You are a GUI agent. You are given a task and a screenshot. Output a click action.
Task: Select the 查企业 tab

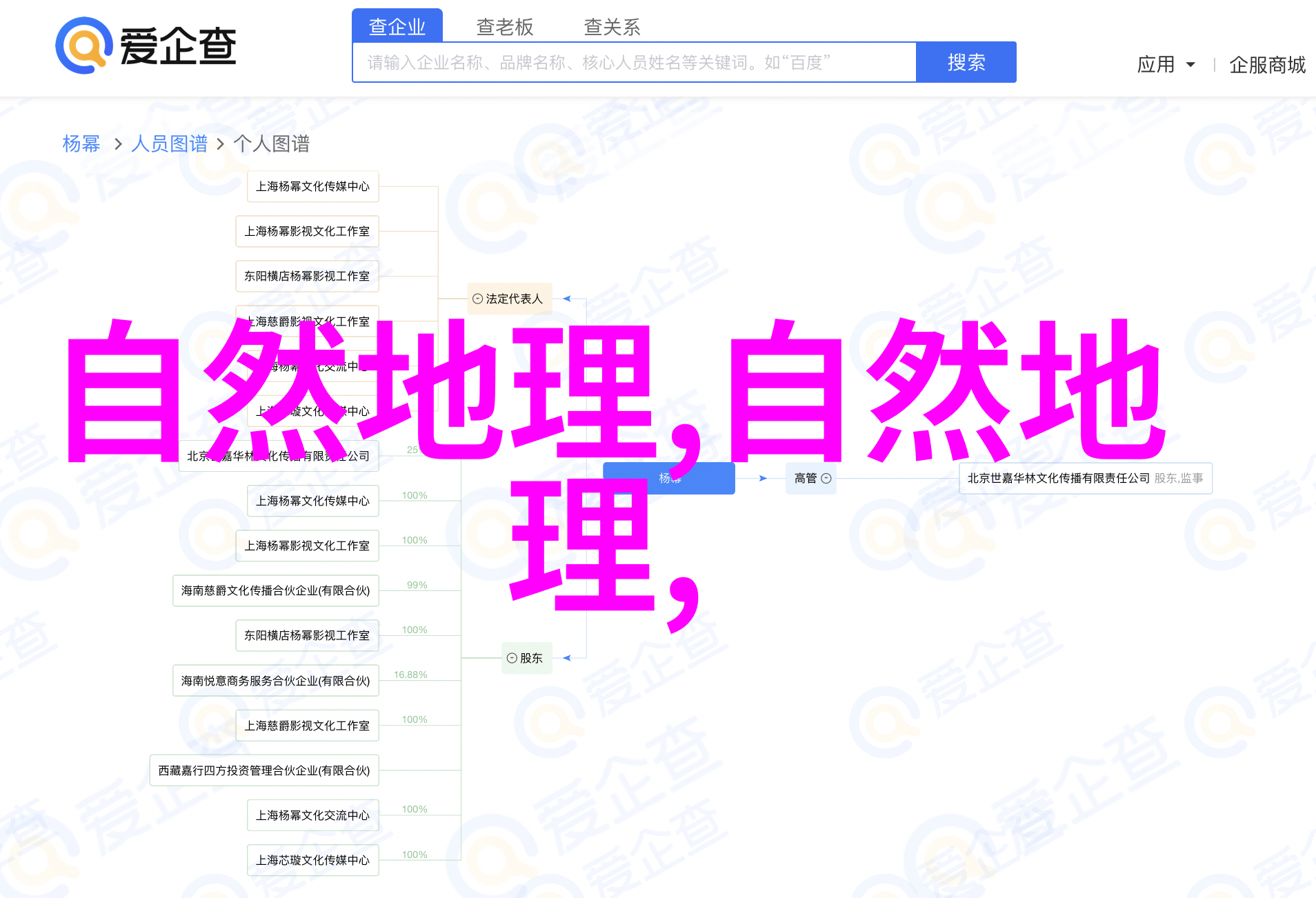(397, 26)
